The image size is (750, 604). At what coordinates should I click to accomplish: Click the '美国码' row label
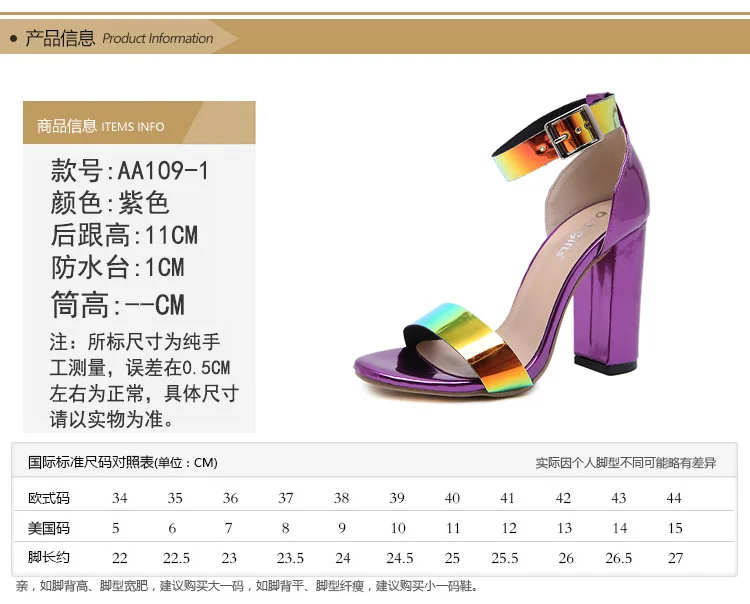click(x=49, y=528)
